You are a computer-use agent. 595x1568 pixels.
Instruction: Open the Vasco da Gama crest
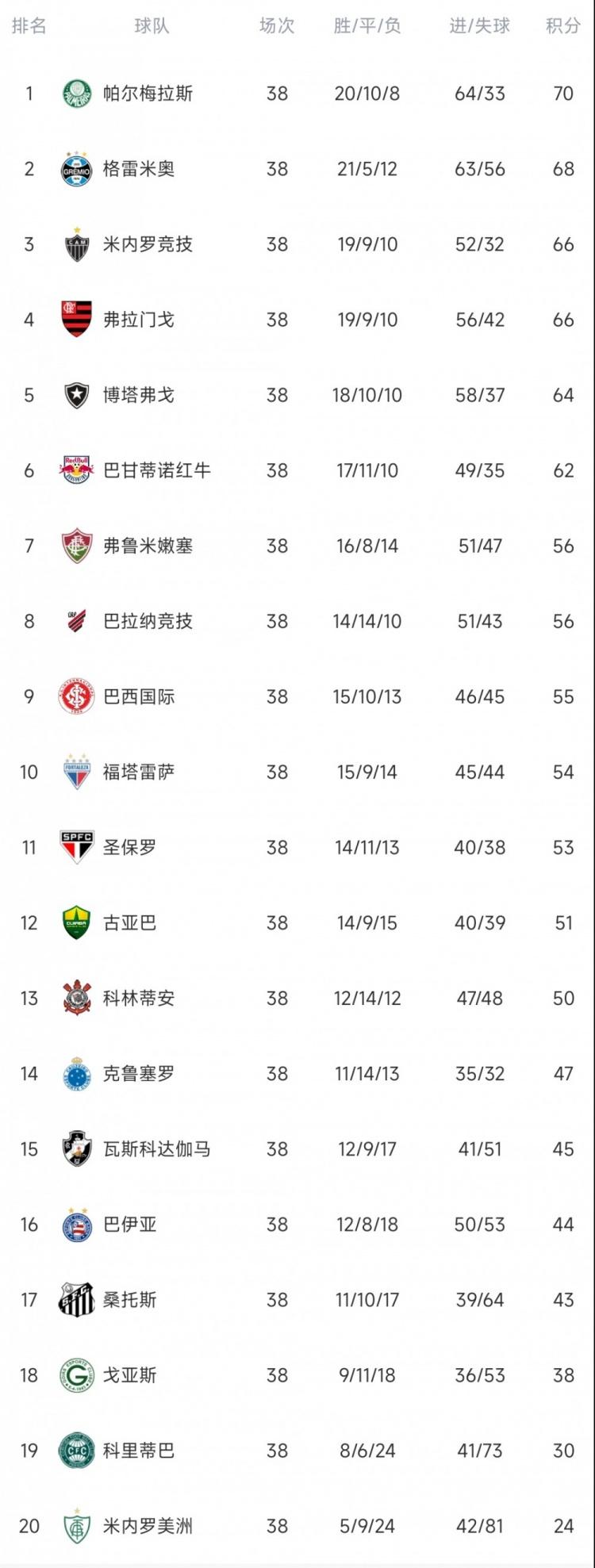pos(77,1148)
